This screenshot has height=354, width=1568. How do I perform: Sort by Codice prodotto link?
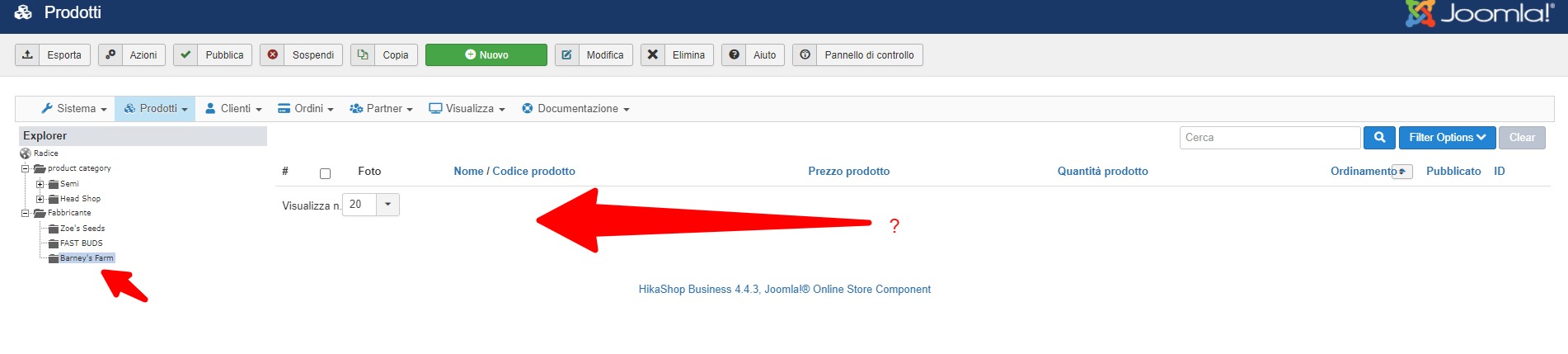click(533, 172)
